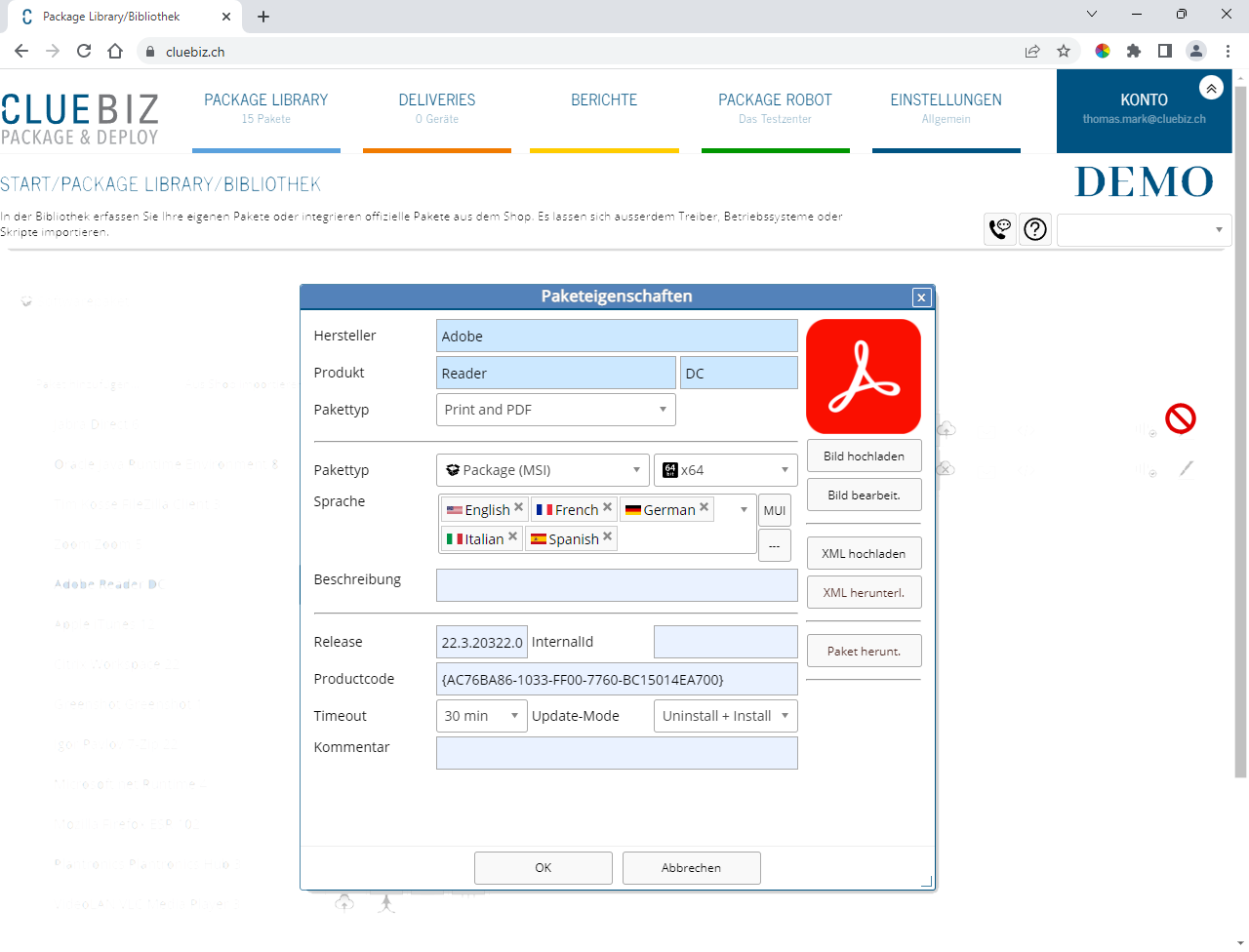This screenshot has width=1249, height=952.
Task: Click into the Kommentar field
Action: coord(617,753)
